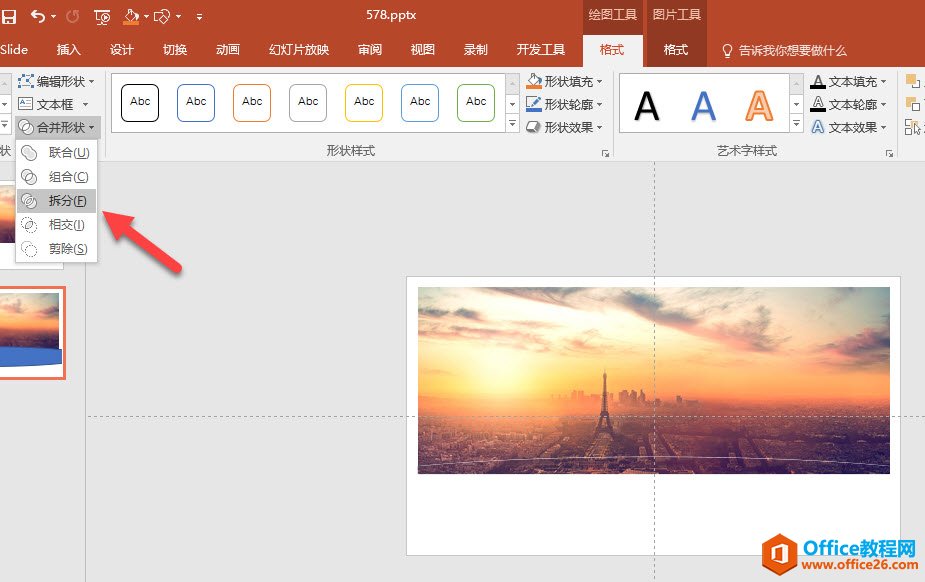The width and height of the screenshot is (925, 582).
Task: Apply the black outlined Abc shape style
Action: point(140,102)
